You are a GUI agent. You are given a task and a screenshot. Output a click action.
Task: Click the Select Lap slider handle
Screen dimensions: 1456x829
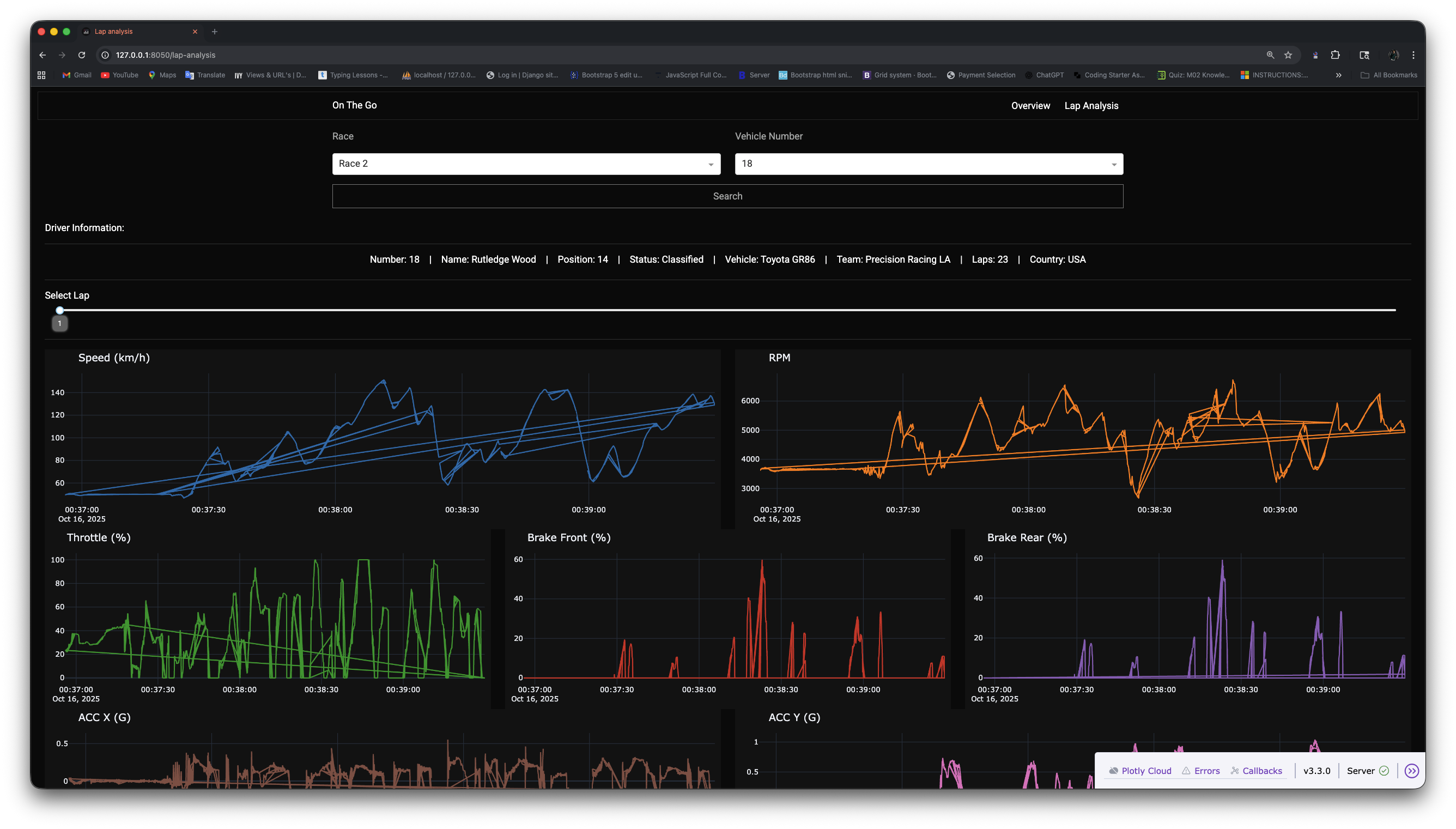pyautogui.click(x=60, y=310)
